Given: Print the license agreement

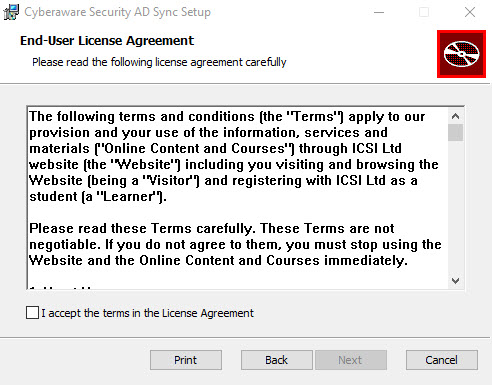Looking at the screenshot, I should point(186,360).
